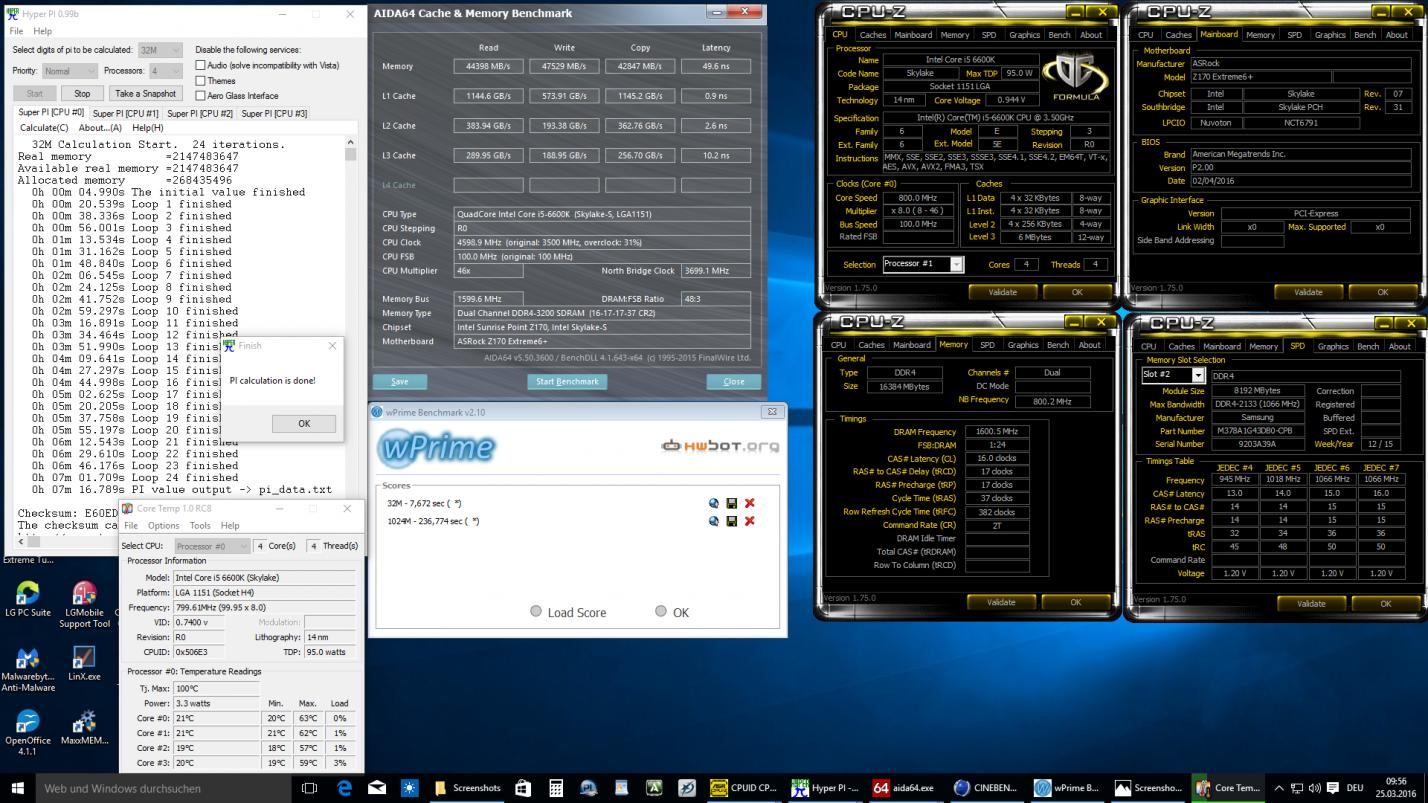Click Save in AIDA64 benchmark window
This screenshot has width=1428, height=803.
tap(399, 381)
